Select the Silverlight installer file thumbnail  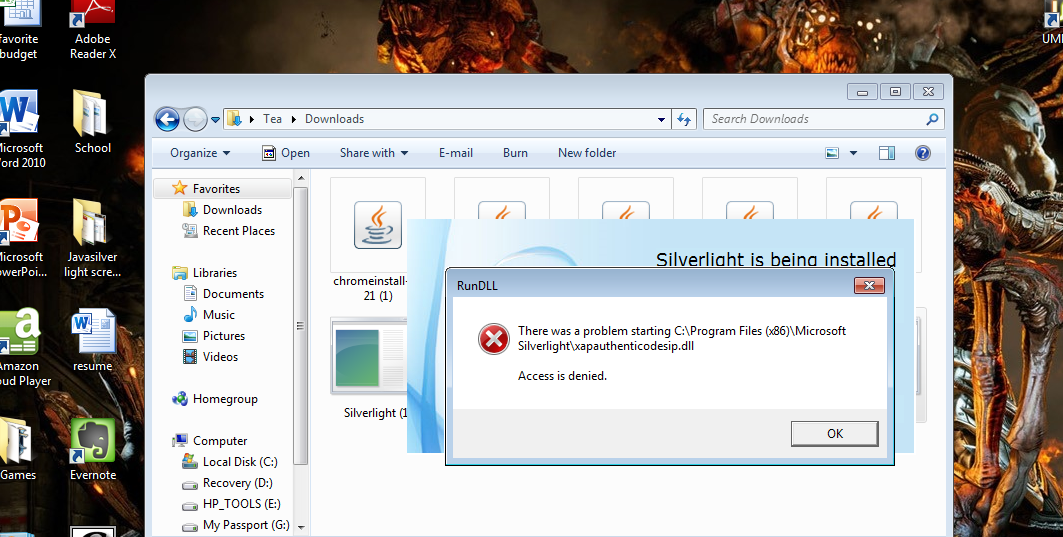tap(369, 355)
